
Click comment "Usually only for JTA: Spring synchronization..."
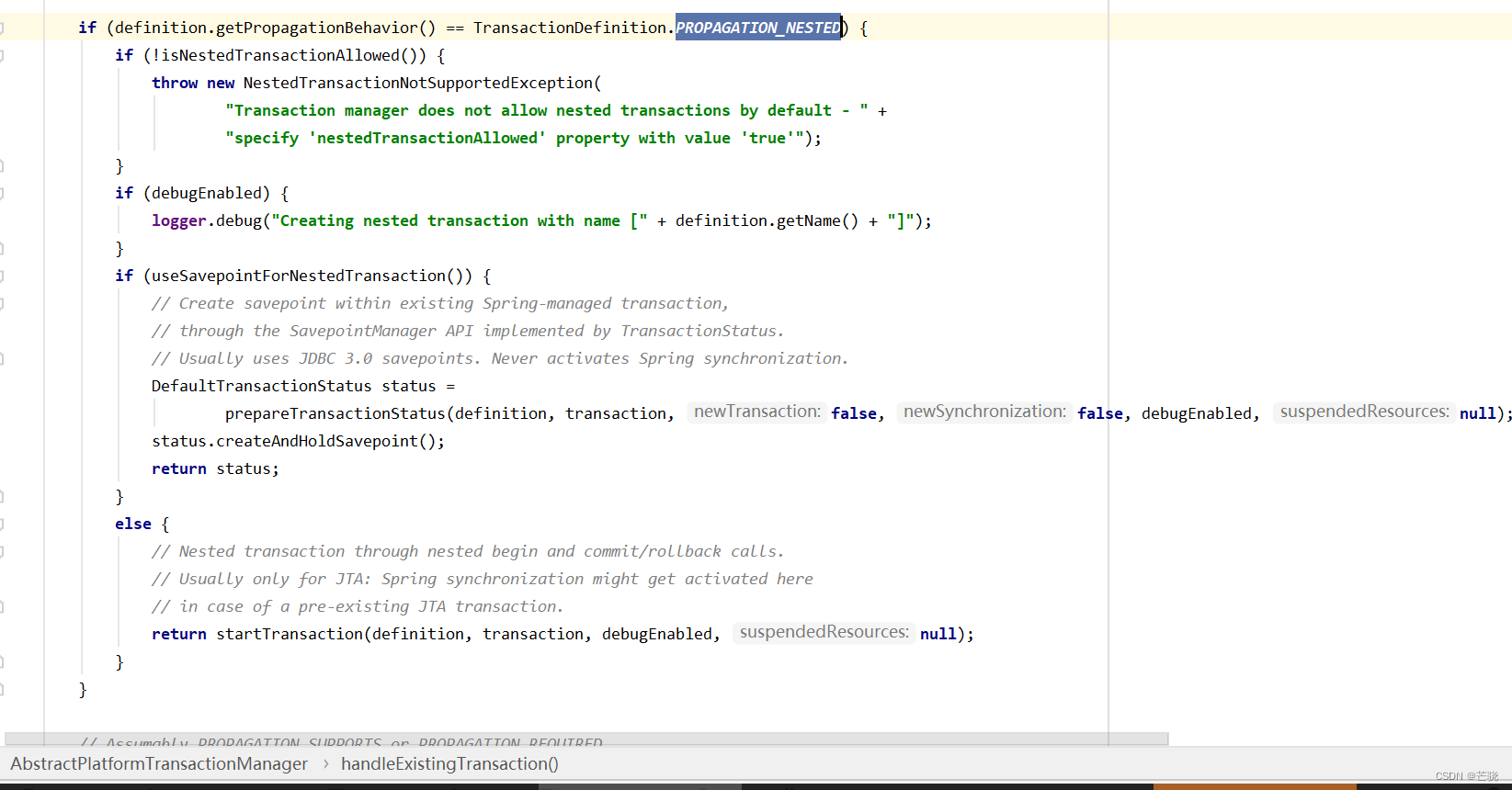pyautogui.click(x=483, y=579)
